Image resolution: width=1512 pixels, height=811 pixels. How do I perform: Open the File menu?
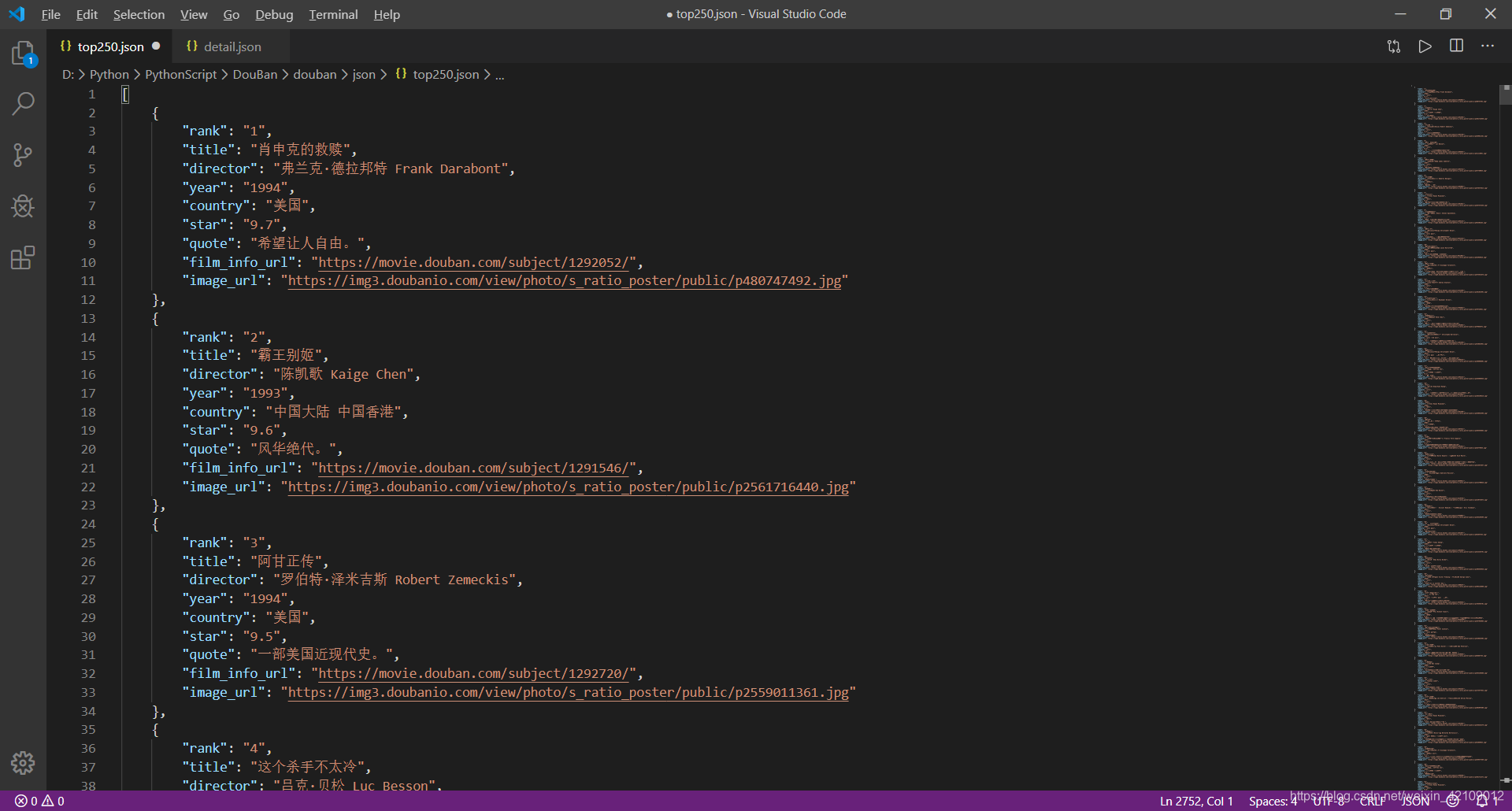51,14
